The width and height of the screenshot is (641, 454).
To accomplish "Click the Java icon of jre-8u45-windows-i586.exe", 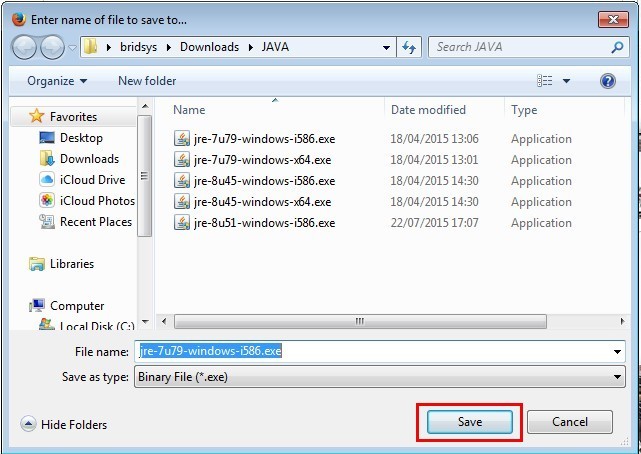I will click(182, 180).
